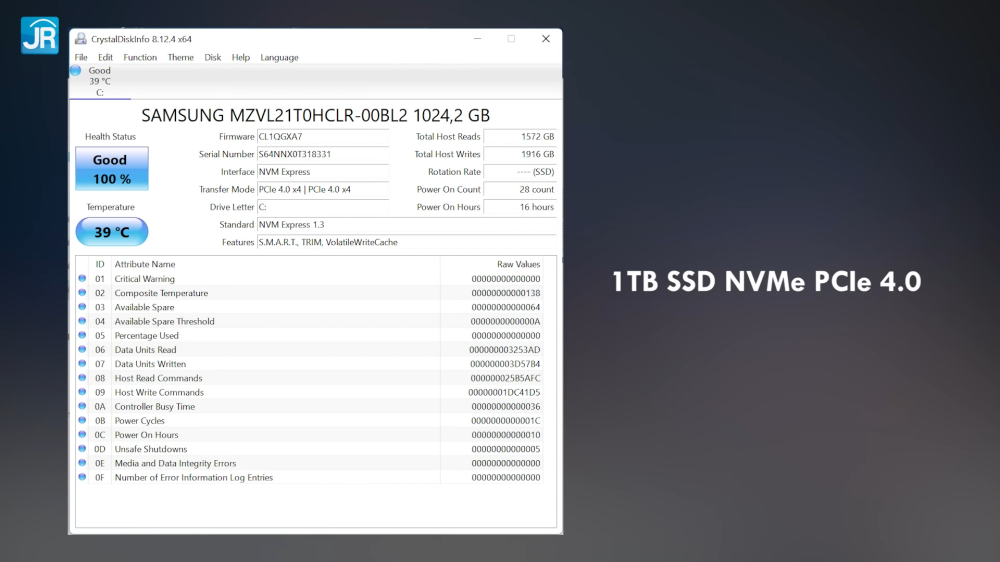
Task: Open the Disk menu
Action: click(213, 57)
